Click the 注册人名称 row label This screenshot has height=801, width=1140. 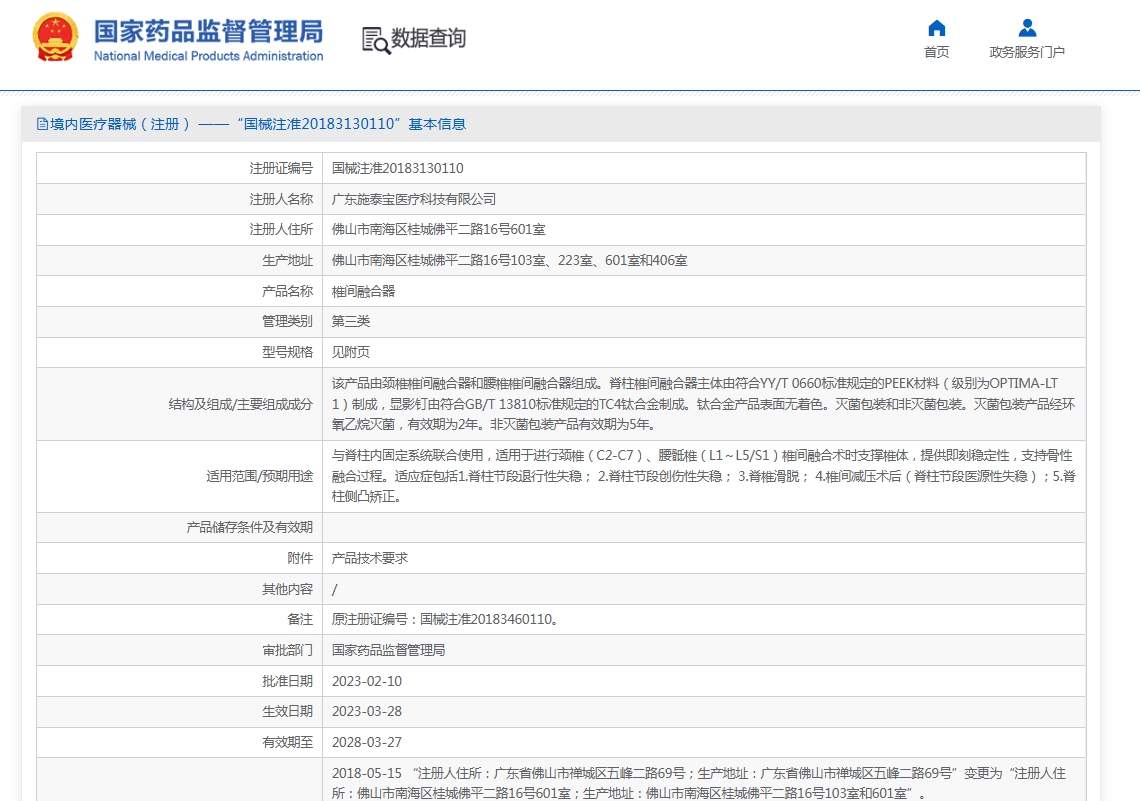coord(281,199)
